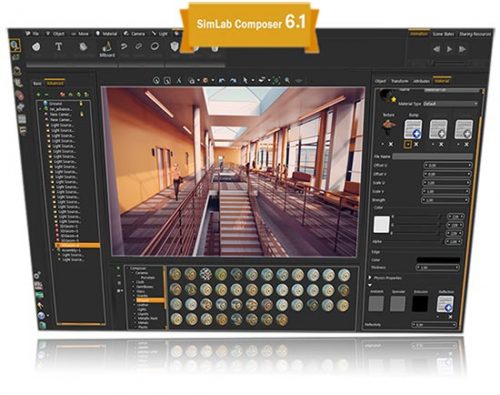Click the first circular icon in viewport toolbar
The image size is (500, 395).
click(156, 80)
